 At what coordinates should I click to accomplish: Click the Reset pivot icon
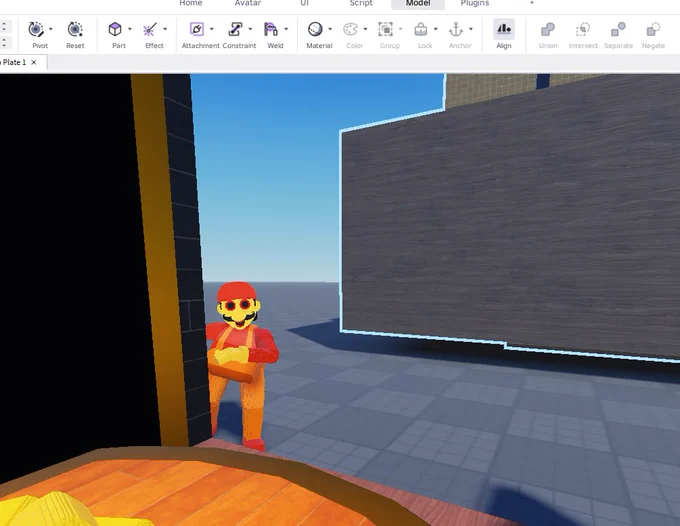[x=75, y=29]
